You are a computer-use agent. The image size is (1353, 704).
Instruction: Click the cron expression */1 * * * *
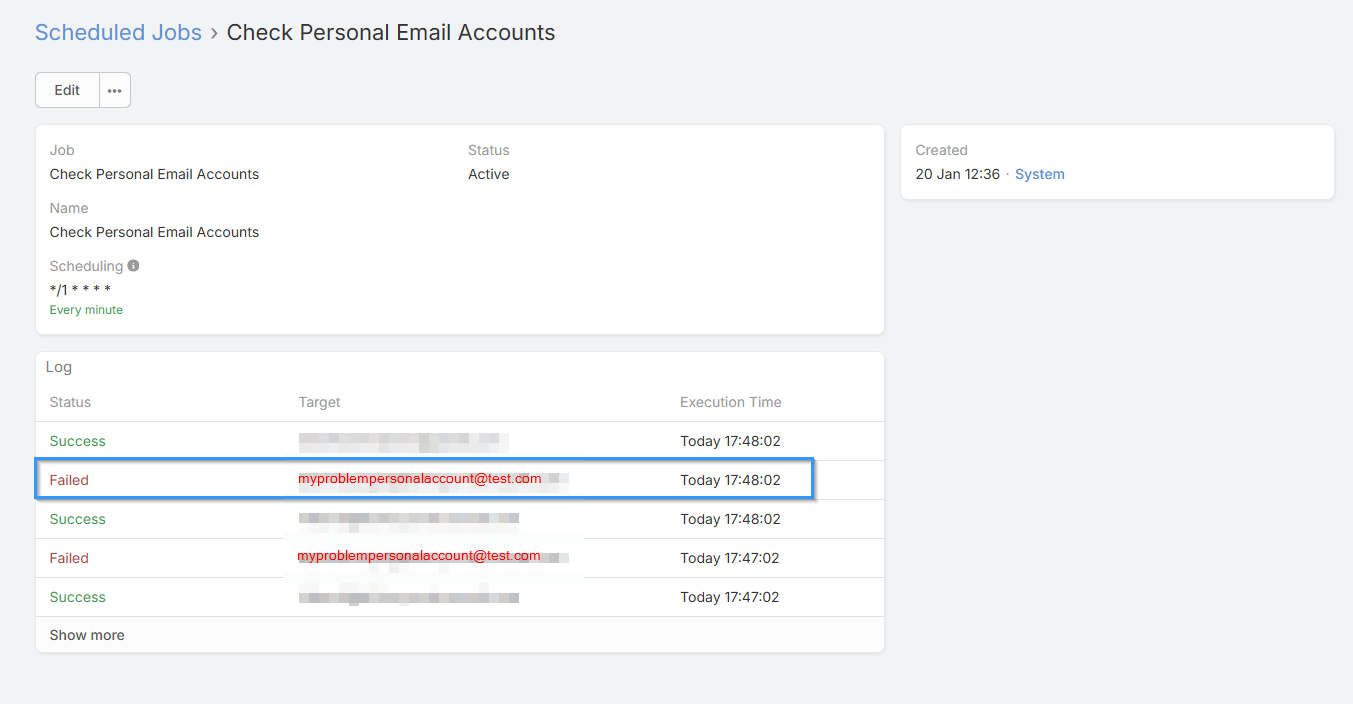coord(80,290)
